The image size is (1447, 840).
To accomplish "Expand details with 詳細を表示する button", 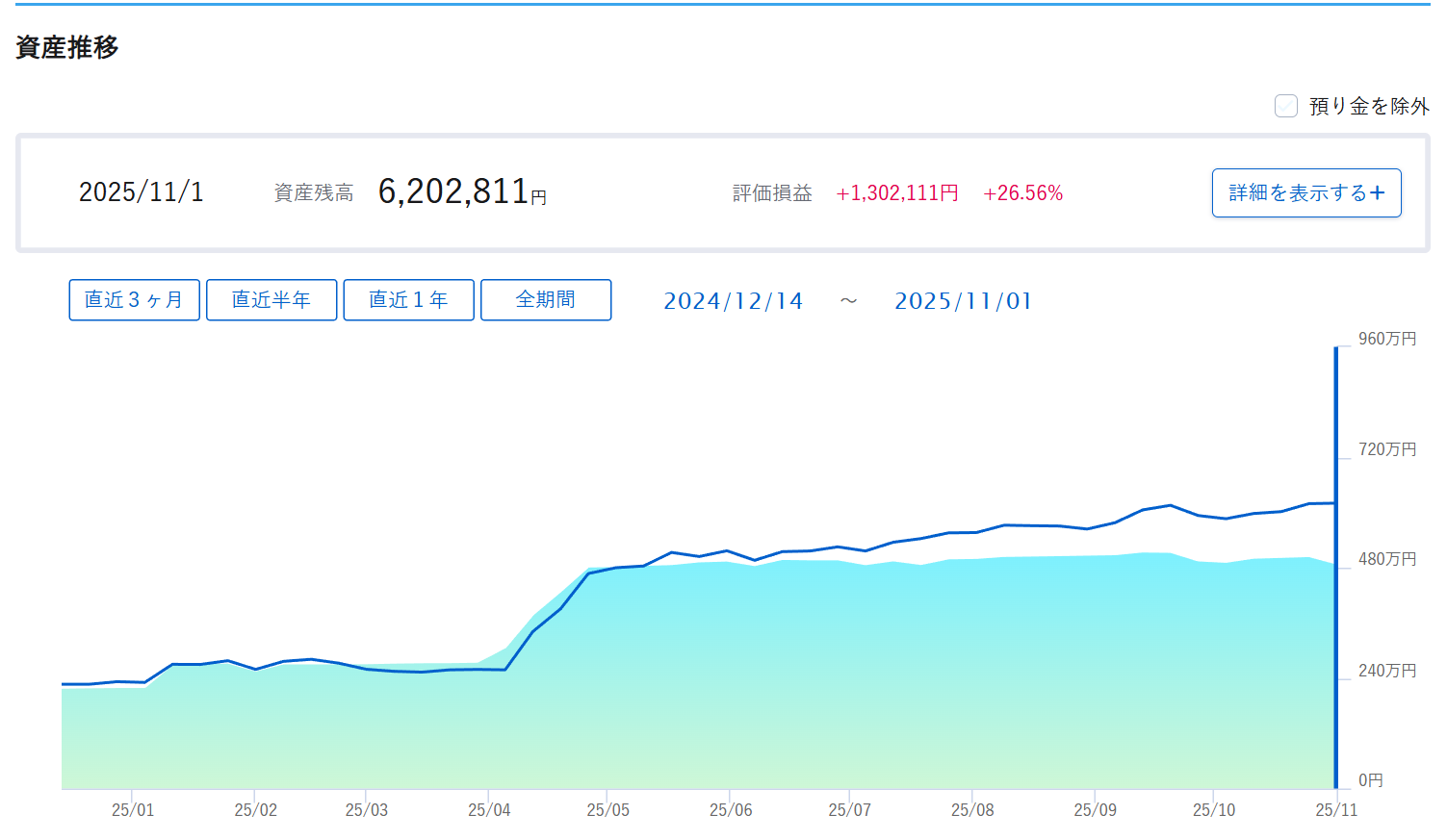I will pyautogui.click(x=1305, y=193).
